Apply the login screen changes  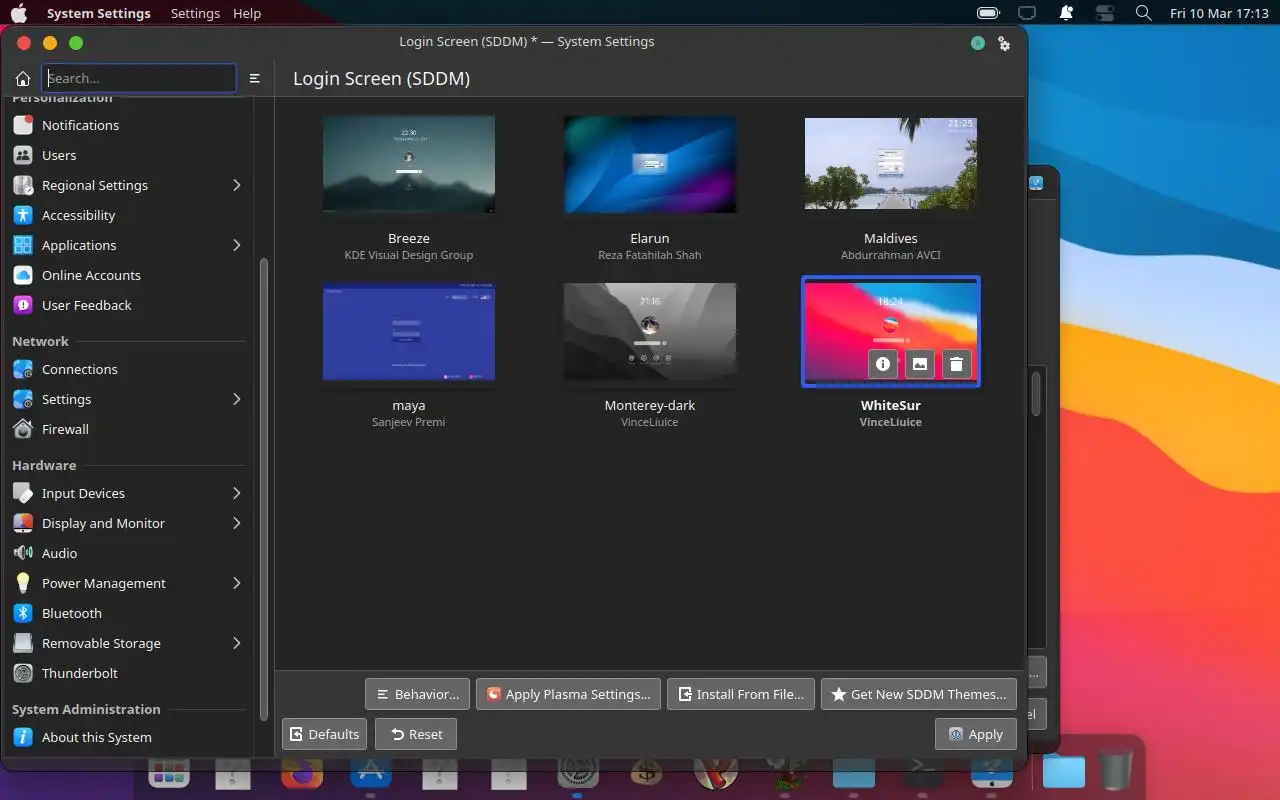point(975,734)
